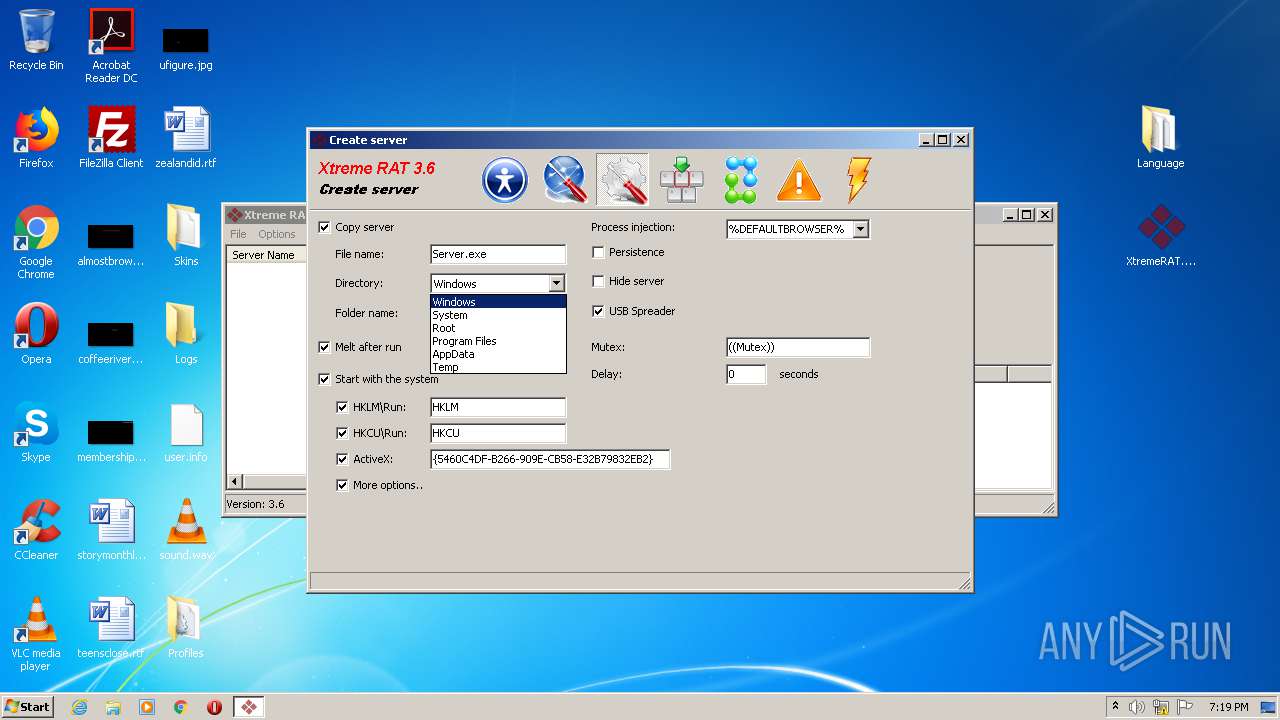Click the volume icon in system tray

pyautogui.click(x=1136, y=707)
